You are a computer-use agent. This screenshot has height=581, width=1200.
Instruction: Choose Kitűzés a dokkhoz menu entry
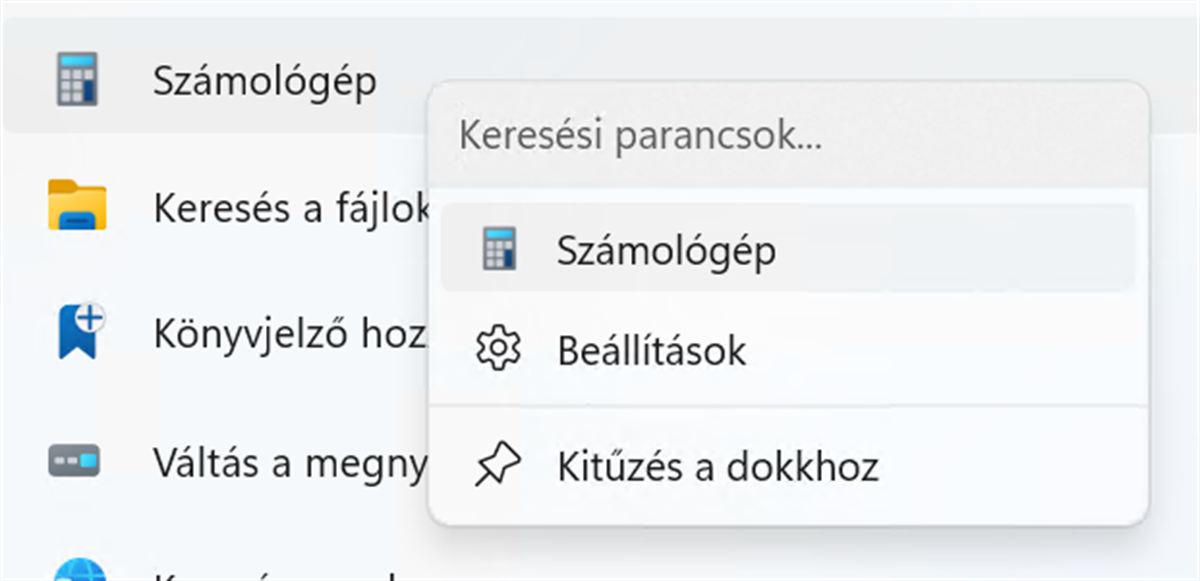tap(718, 466)
